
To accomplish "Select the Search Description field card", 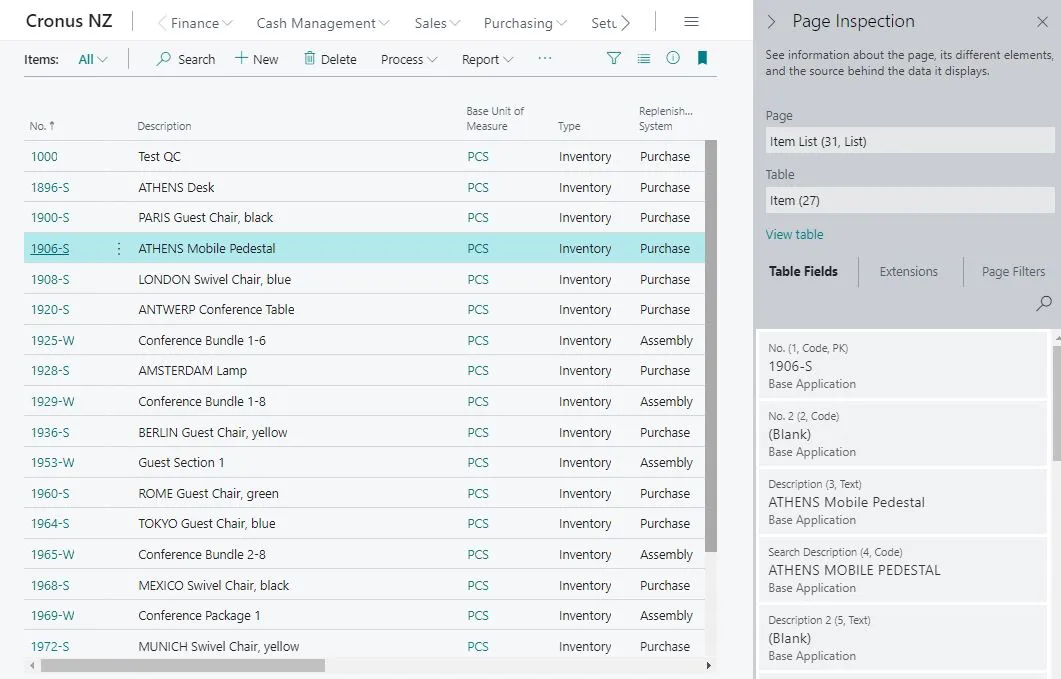I will [903, 569].
